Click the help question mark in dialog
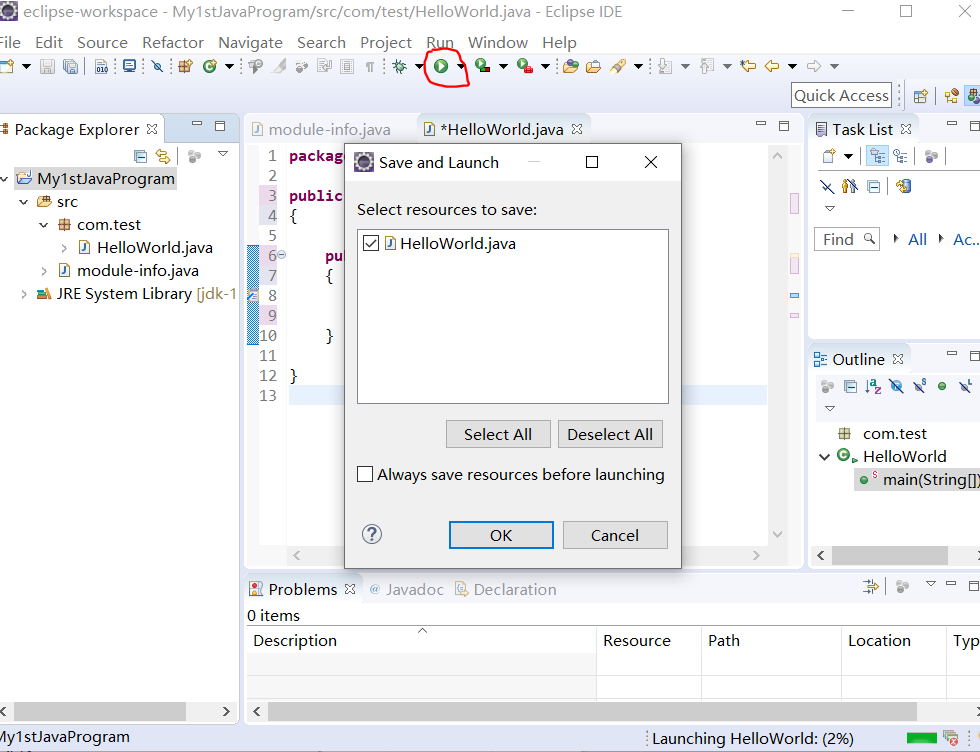The height and width of the screenshot is (752, 980). click(372, 534)
